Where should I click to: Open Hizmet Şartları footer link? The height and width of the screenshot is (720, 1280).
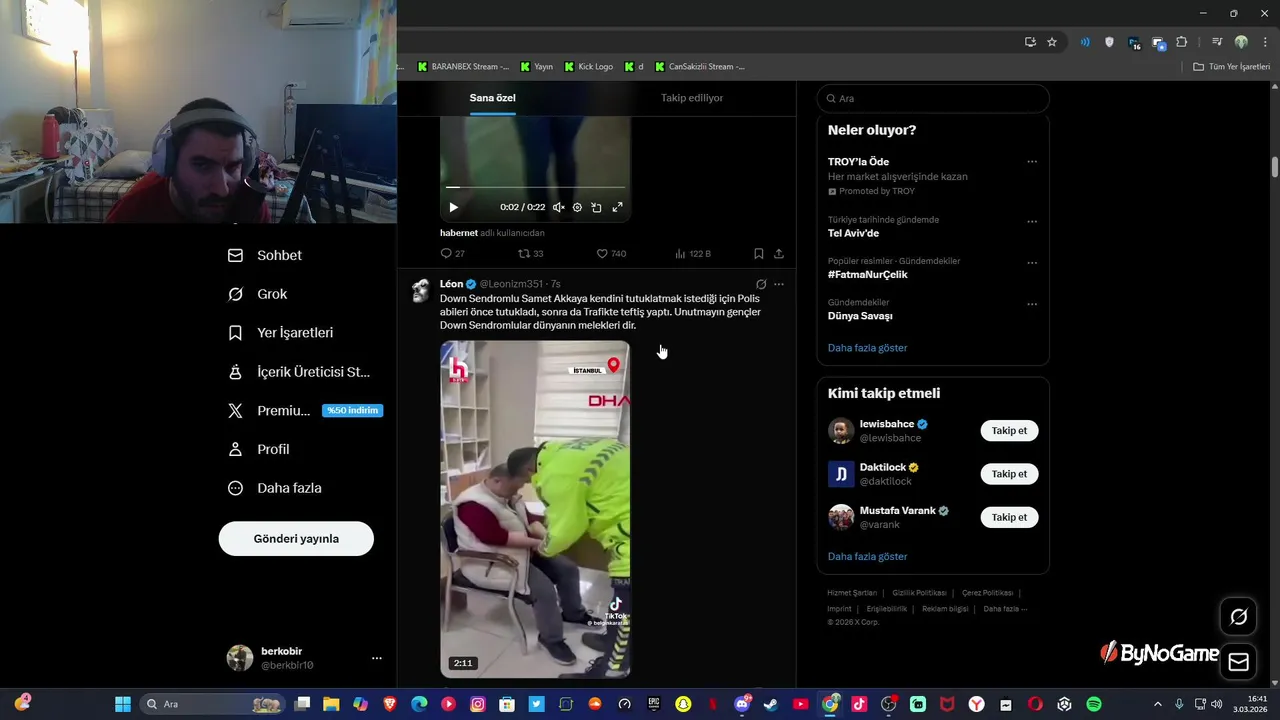[x=851, y=593]
